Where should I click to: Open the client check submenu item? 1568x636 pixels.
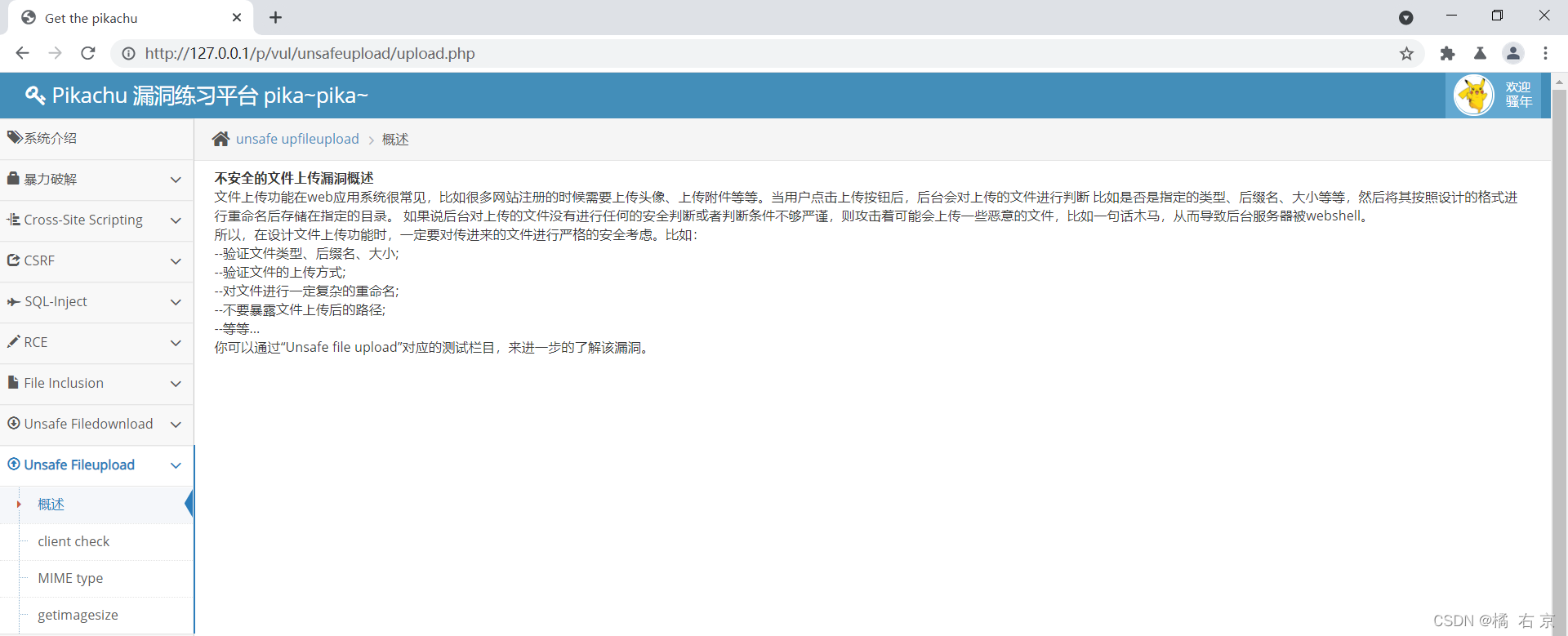tap(96, 541)
